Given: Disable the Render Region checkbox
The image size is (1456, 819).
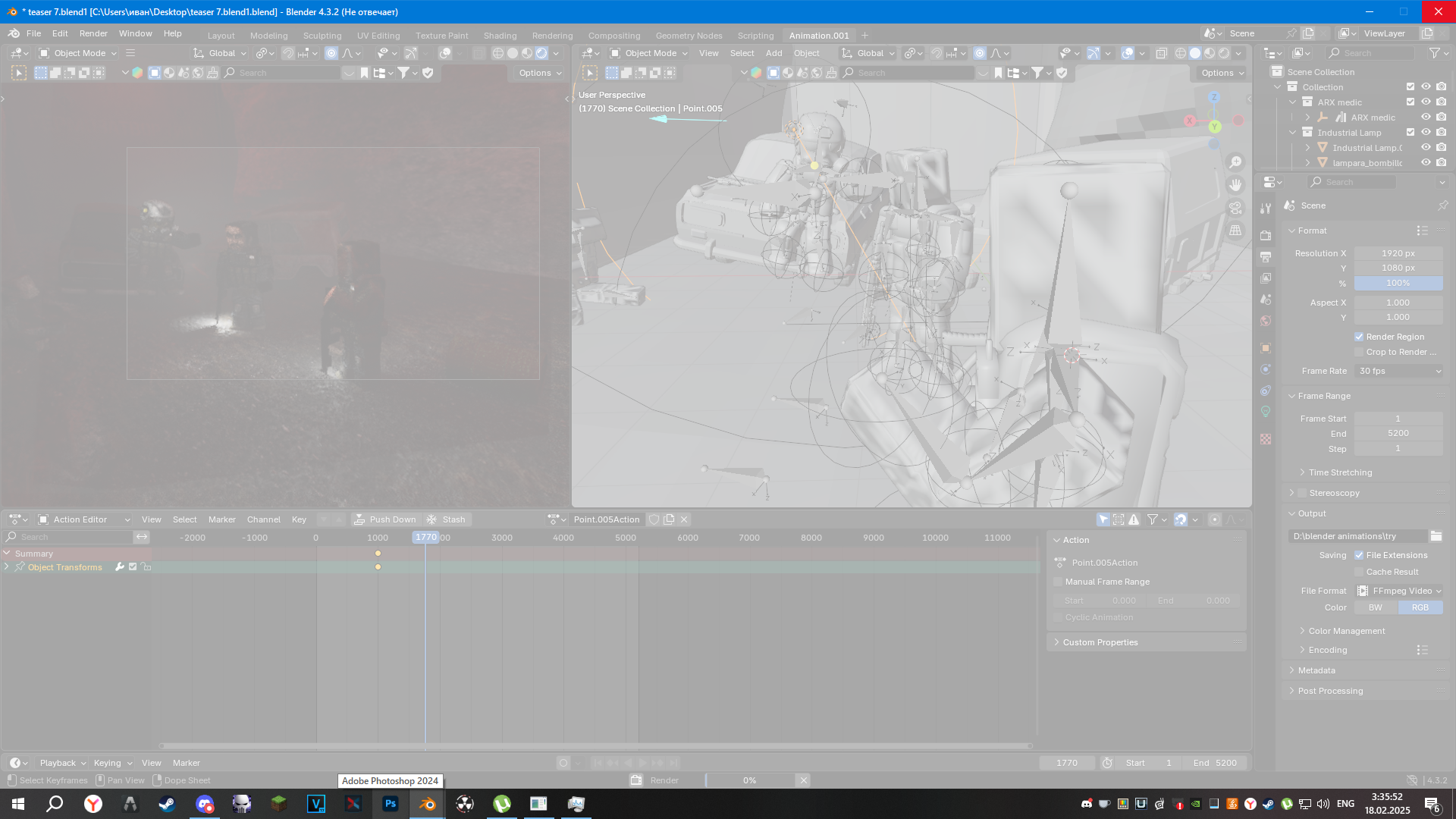Looking at the screenshot, I should coord(1359,337).
